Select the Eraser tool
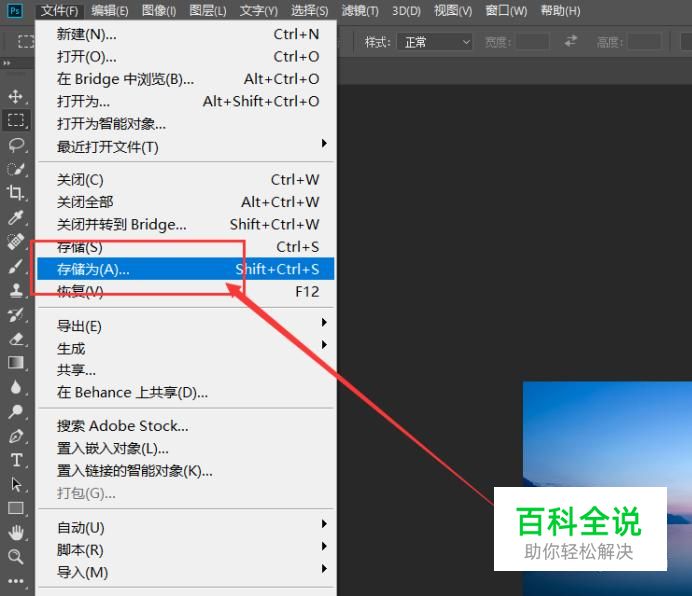 [16, 339]
